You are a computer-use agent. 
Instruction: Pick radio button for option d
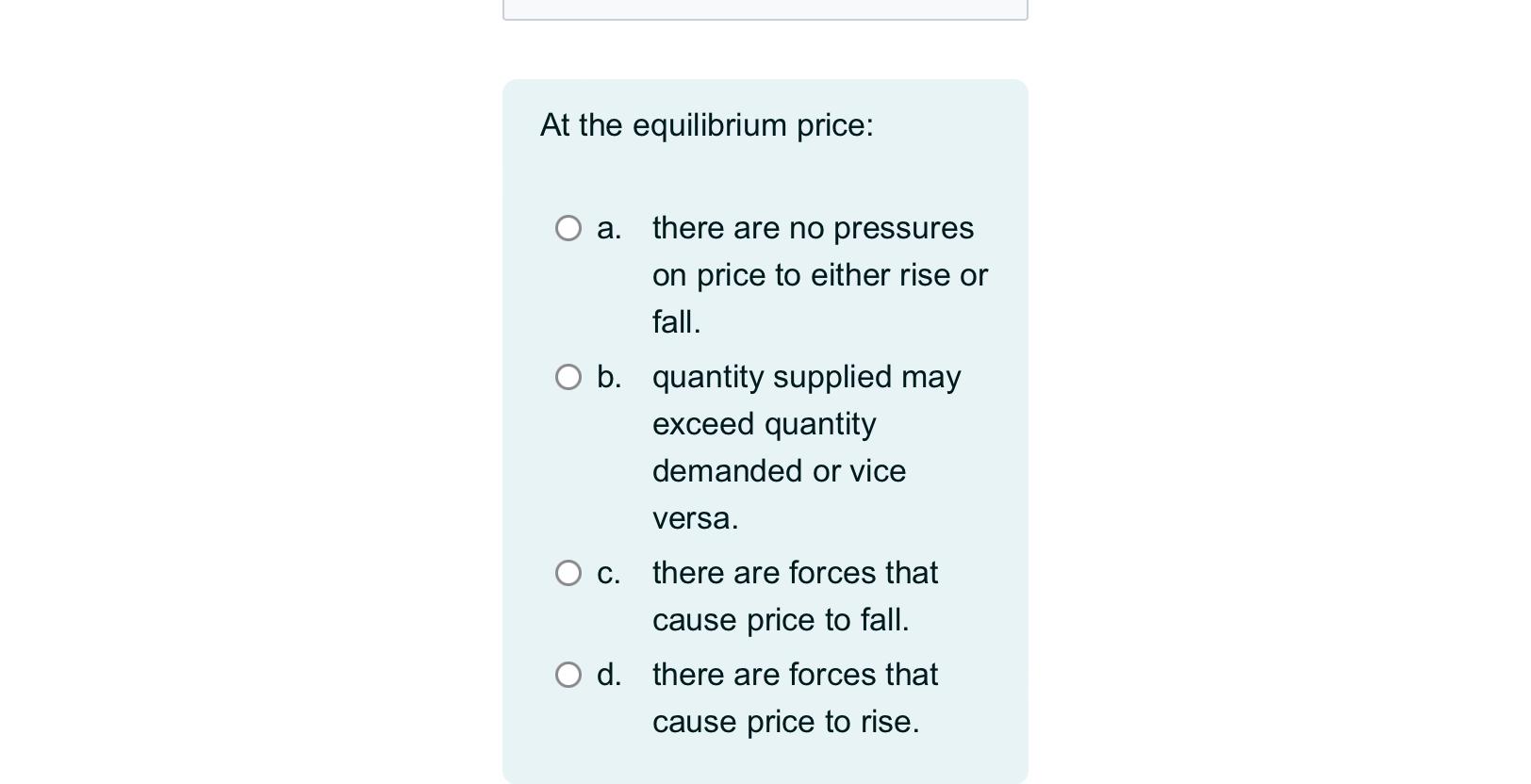568,675
